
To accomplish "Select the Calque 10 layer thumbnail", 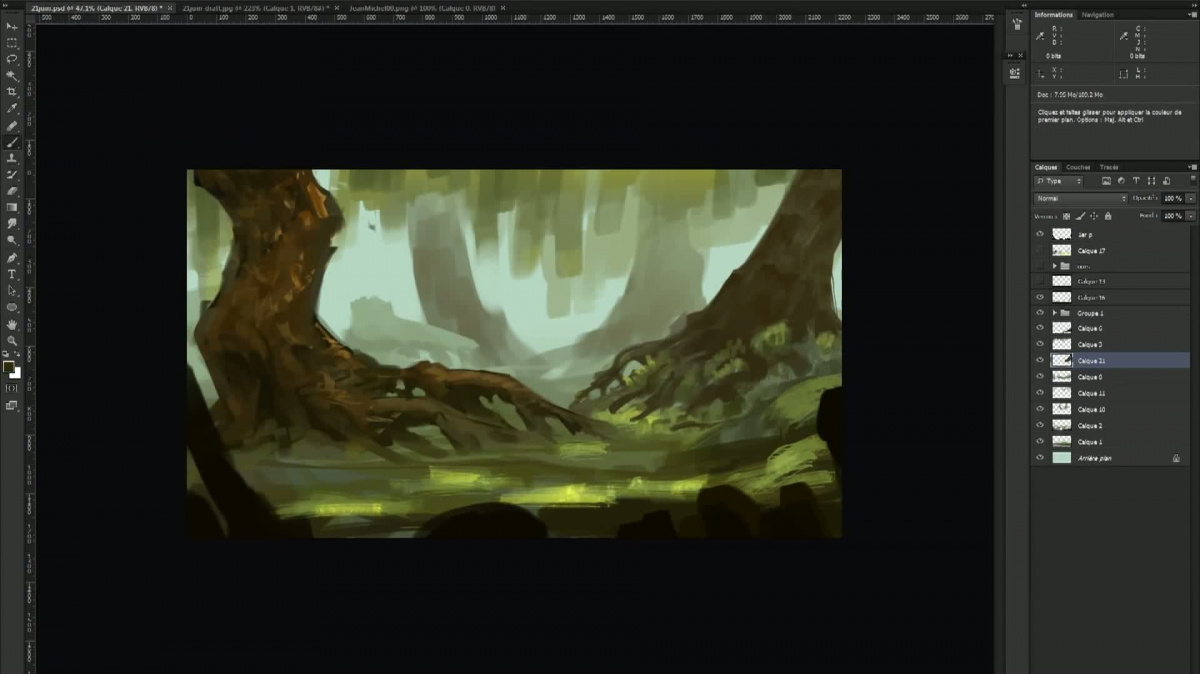I will [1061, 410].
